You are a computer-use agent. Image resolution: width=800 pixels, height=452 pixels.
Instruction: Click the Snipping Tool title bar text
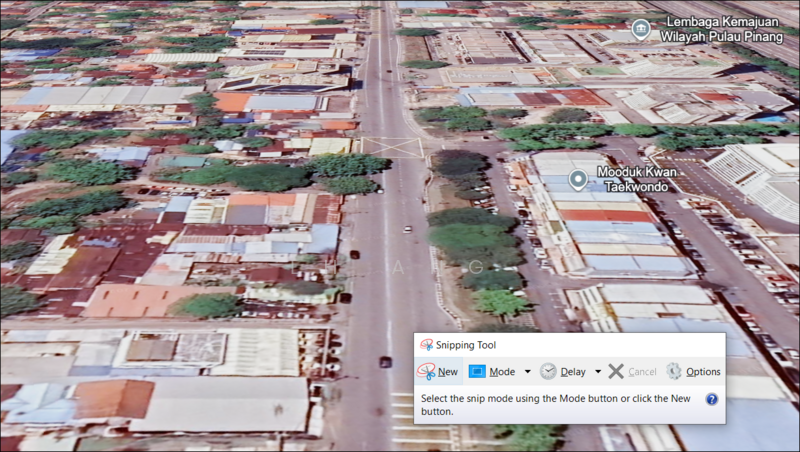(463, 344)
